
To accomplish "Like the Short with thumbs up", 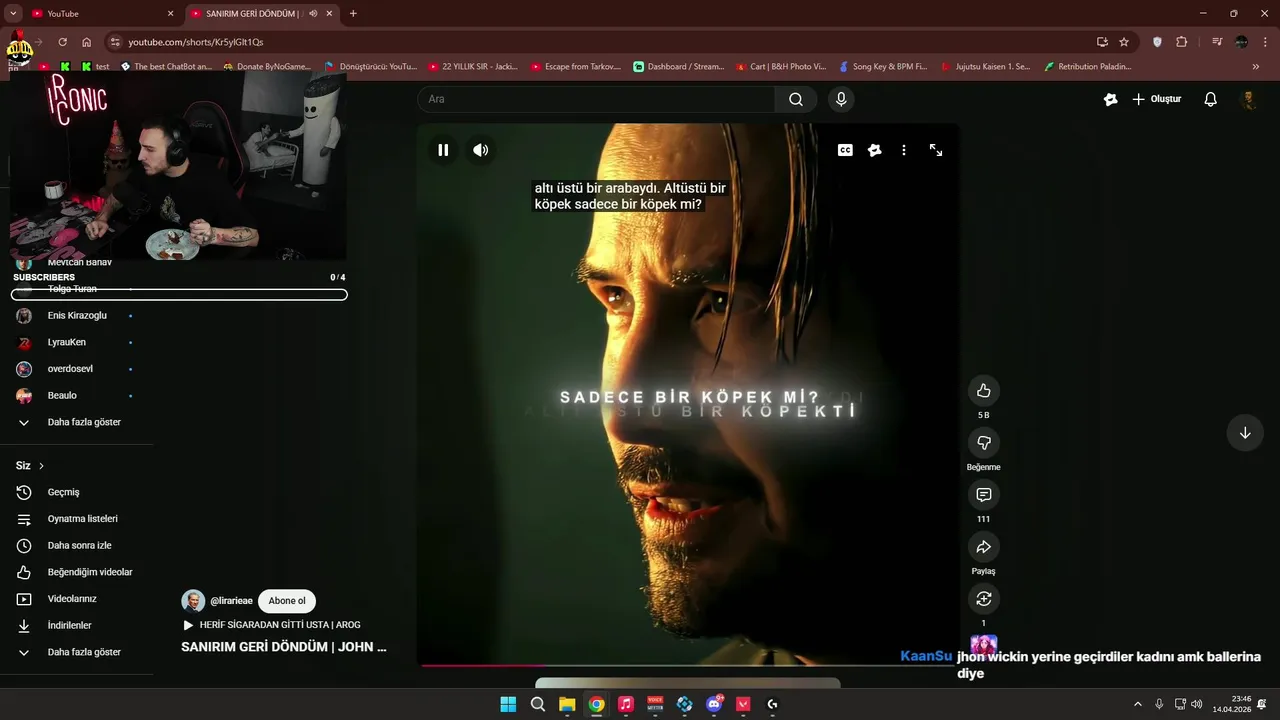I will tap(984, 391).
